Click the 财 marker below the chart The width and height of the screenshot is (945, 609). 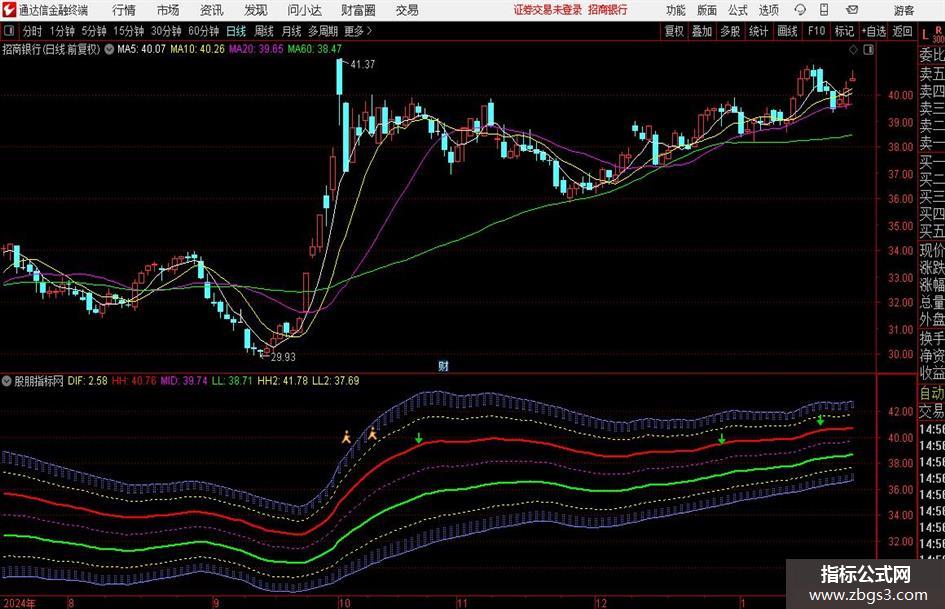(x=443, y=366)
